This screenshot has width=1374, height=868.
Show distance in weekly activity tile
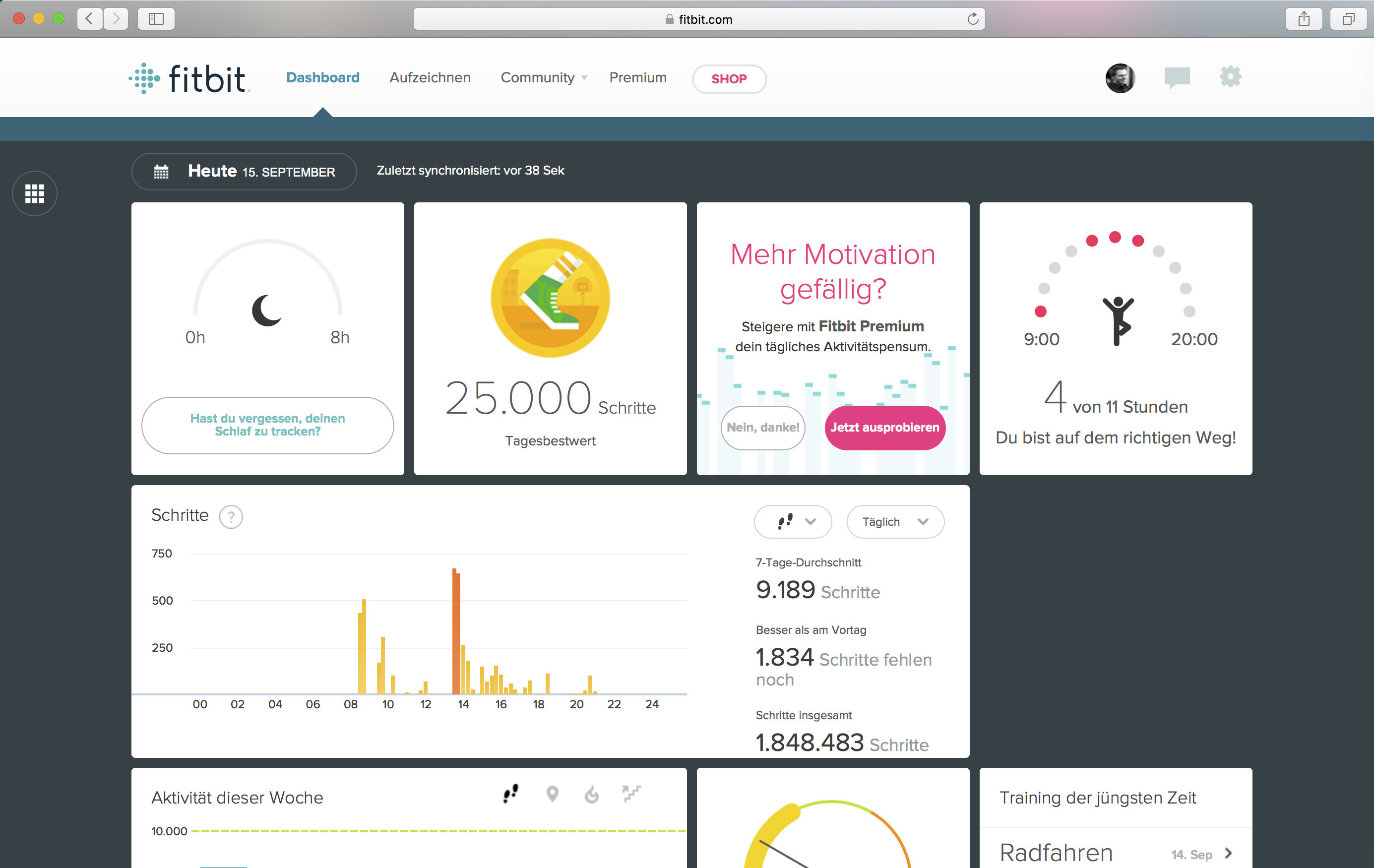[x=552, y=793]
